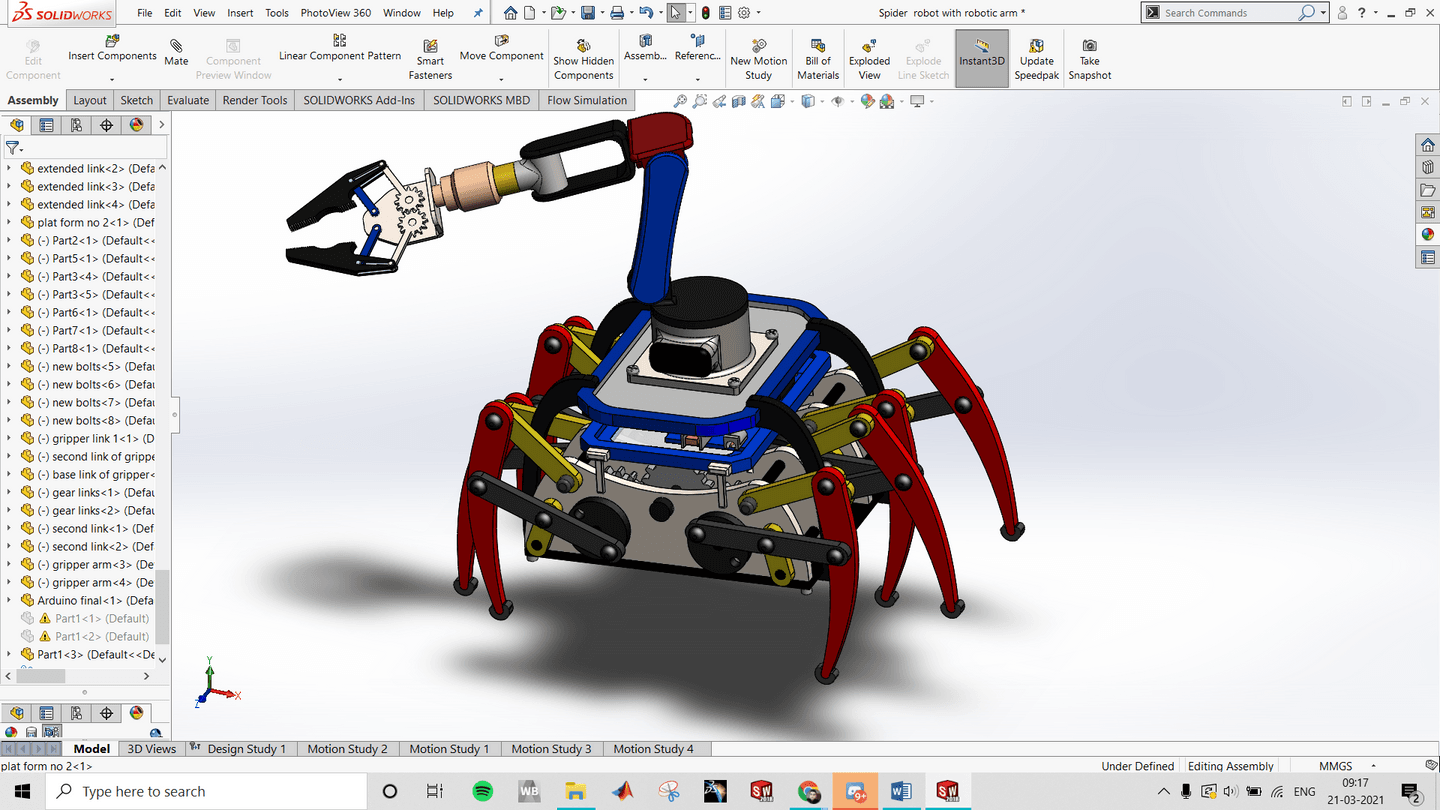Screen dimensions: 1440x810
Task: Select new bolts<5> in the tree
Action: pyautogui.click(x=95, y=366)
